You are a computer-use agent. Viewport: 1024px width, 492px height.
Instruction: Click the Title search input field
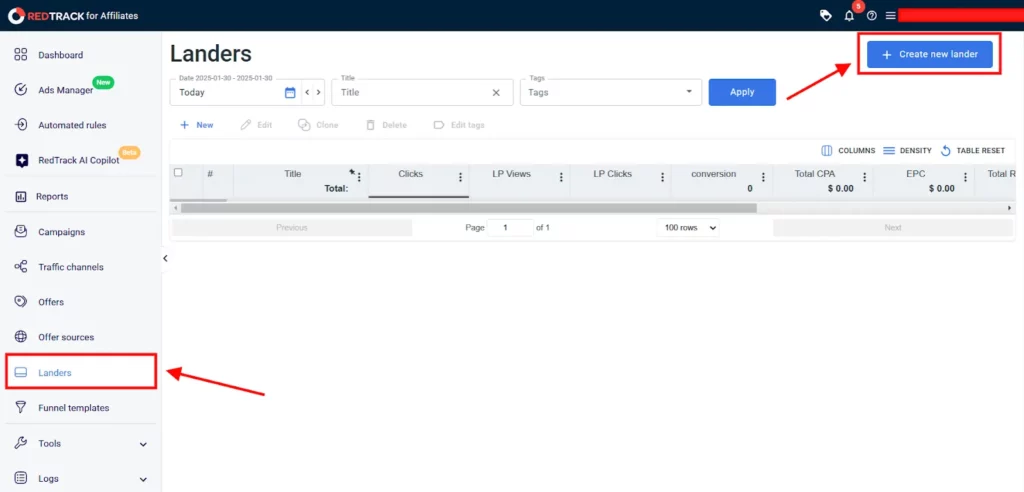(x=412, y=92)
